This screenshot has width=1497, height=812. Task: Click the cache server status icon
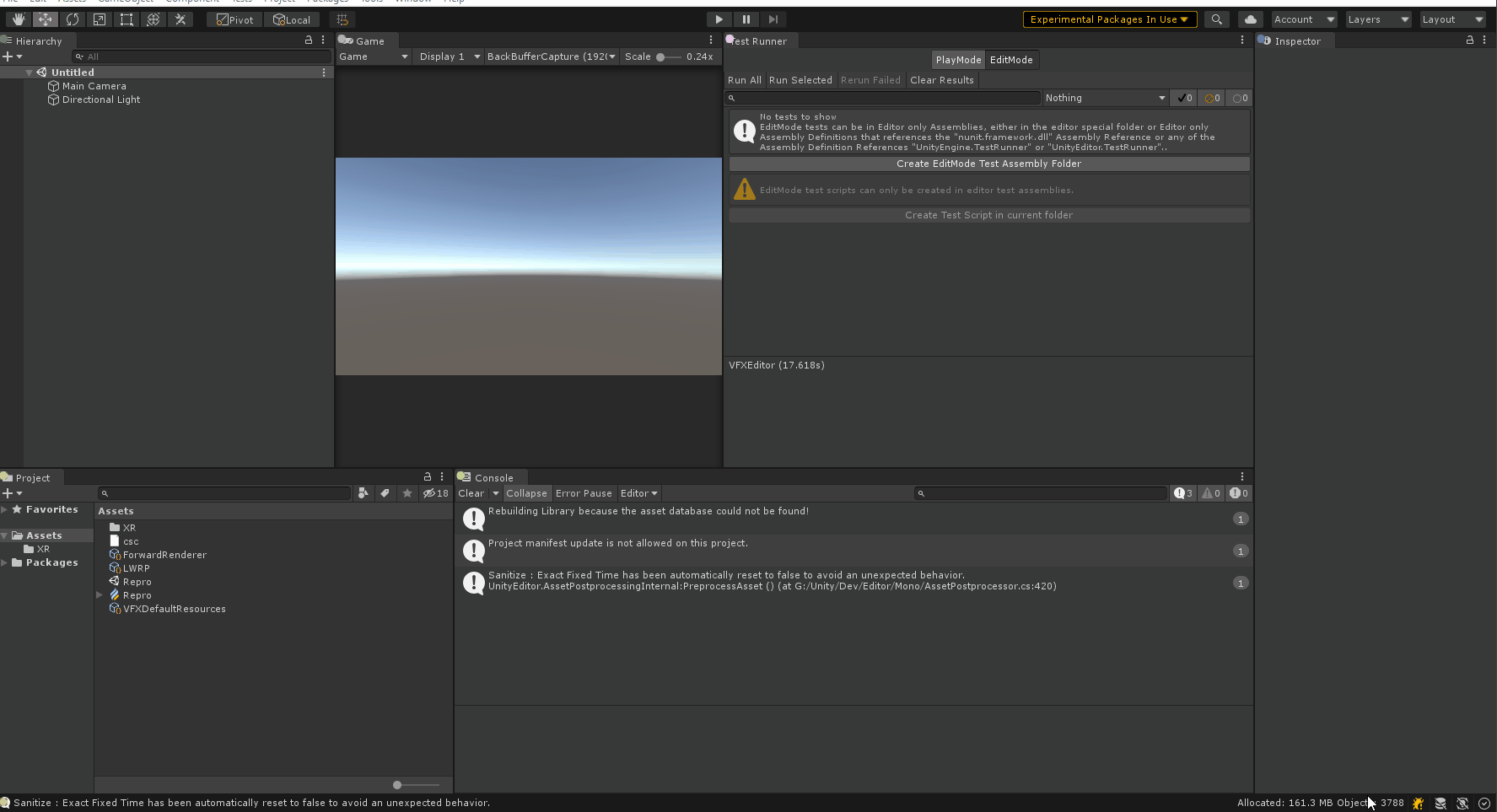point(1440,803)
